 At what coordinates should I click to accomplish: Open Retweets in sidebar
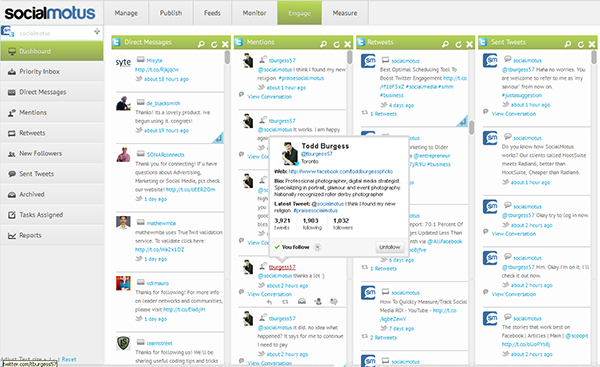[52, 133]
